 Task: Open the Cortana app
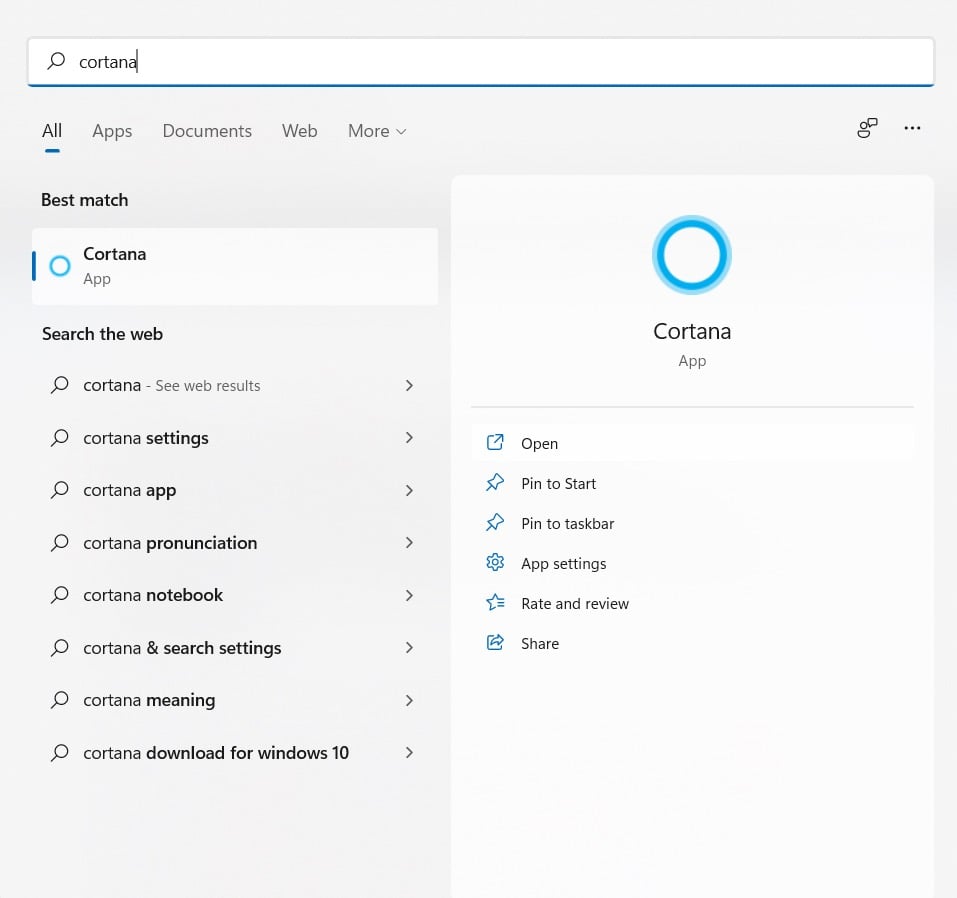click(x=539, y=443)
